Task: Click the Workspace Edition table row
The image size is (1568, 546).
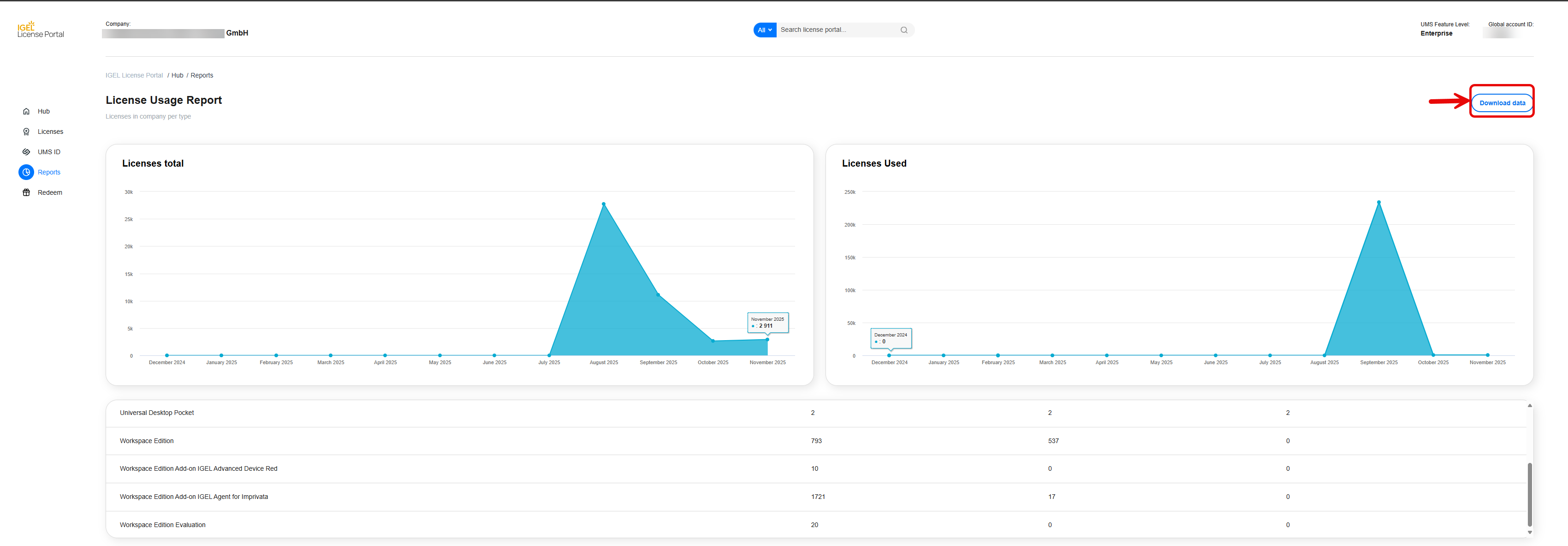Action: pyautogui.click(x=146, y=441)
